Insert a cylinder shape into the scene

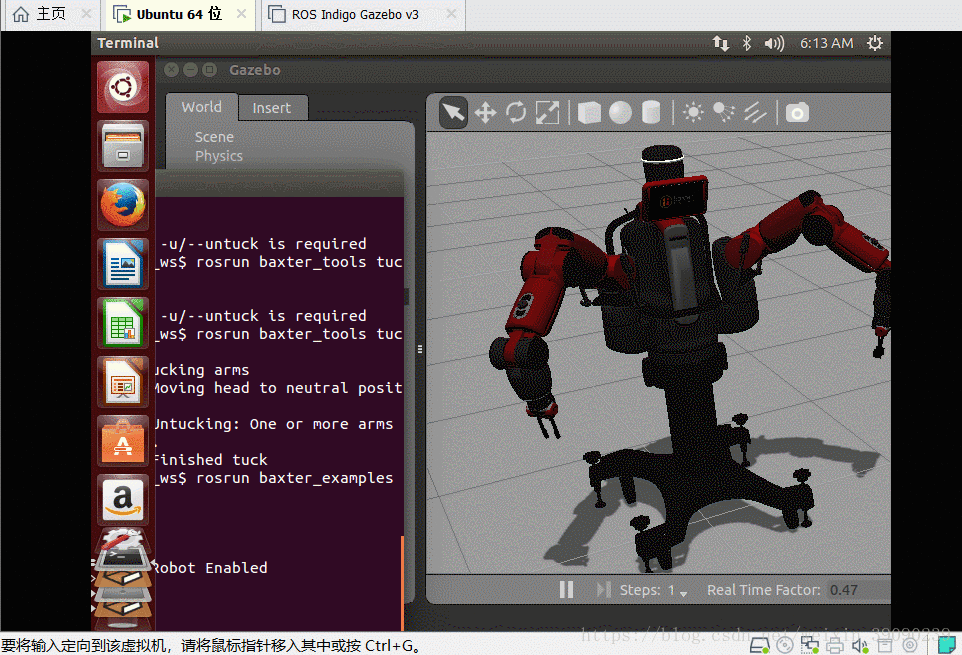click(x=651, y=112)
